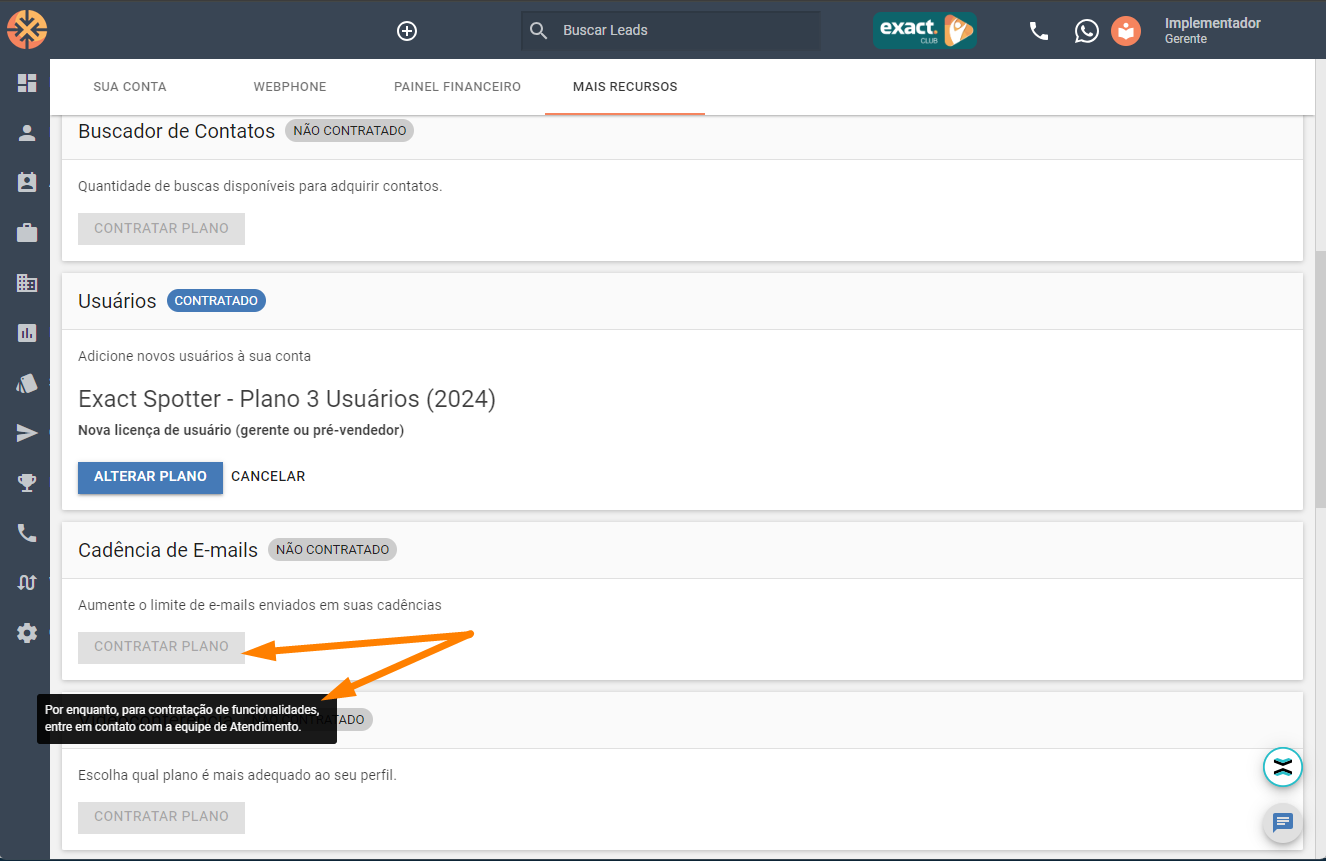The width and height of the screenshot is (1326, 861).
Task: Switch to the PAINEL FINANCEIRO tab
Action: pyautogui.click(x=457, y=87)
